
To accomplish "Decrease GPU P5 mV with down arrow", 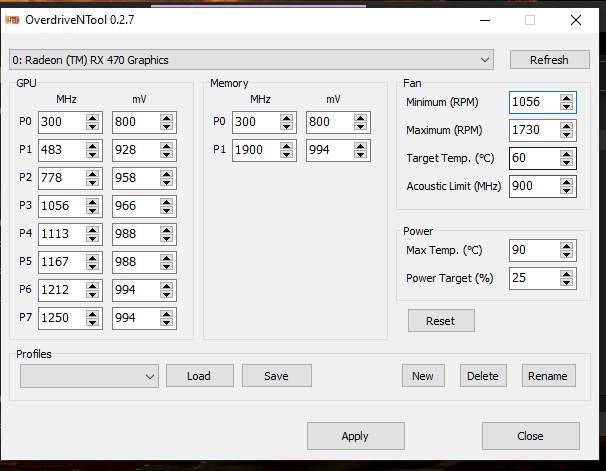I will click(x=167, y=266).
